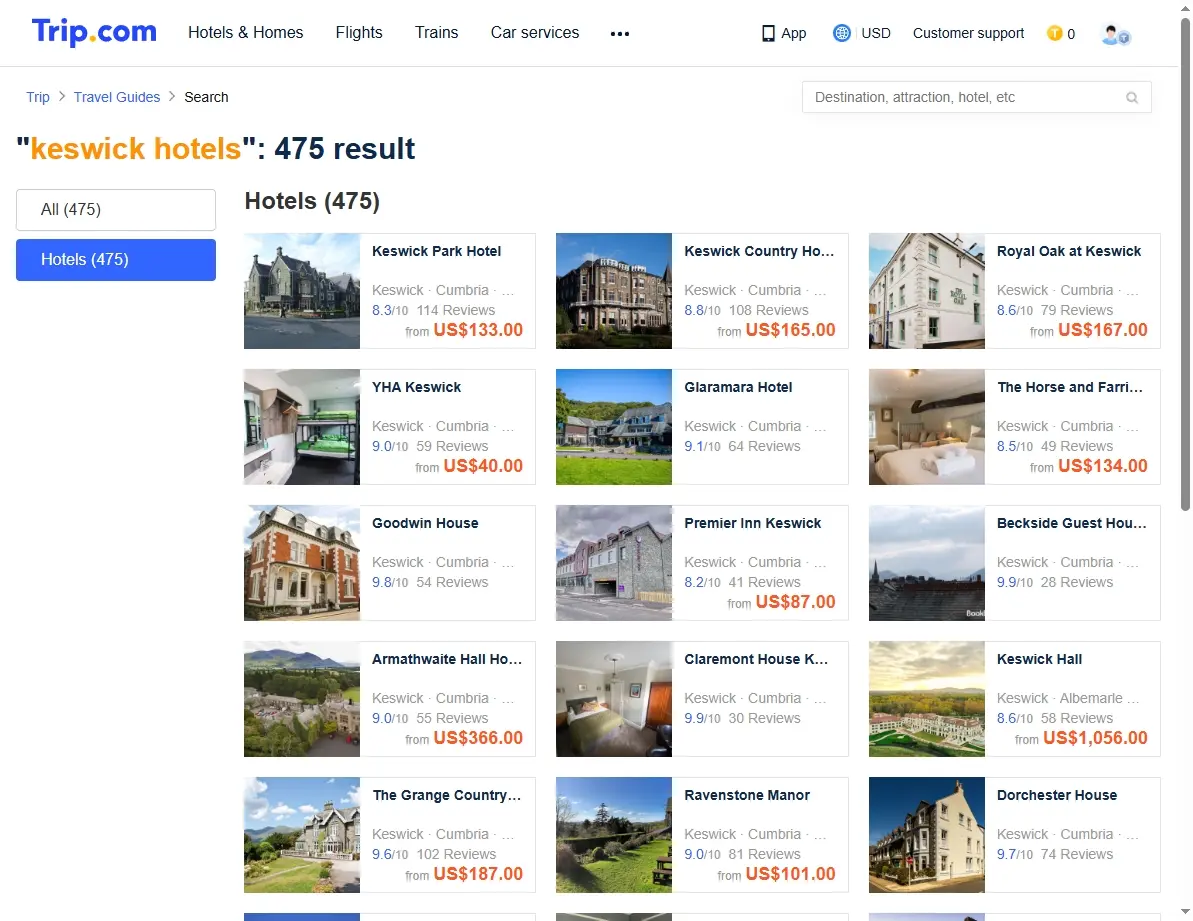Select the All (475) tab
Screen dimensions: 1193x921
pyautogui.click(x=116, y=209)
